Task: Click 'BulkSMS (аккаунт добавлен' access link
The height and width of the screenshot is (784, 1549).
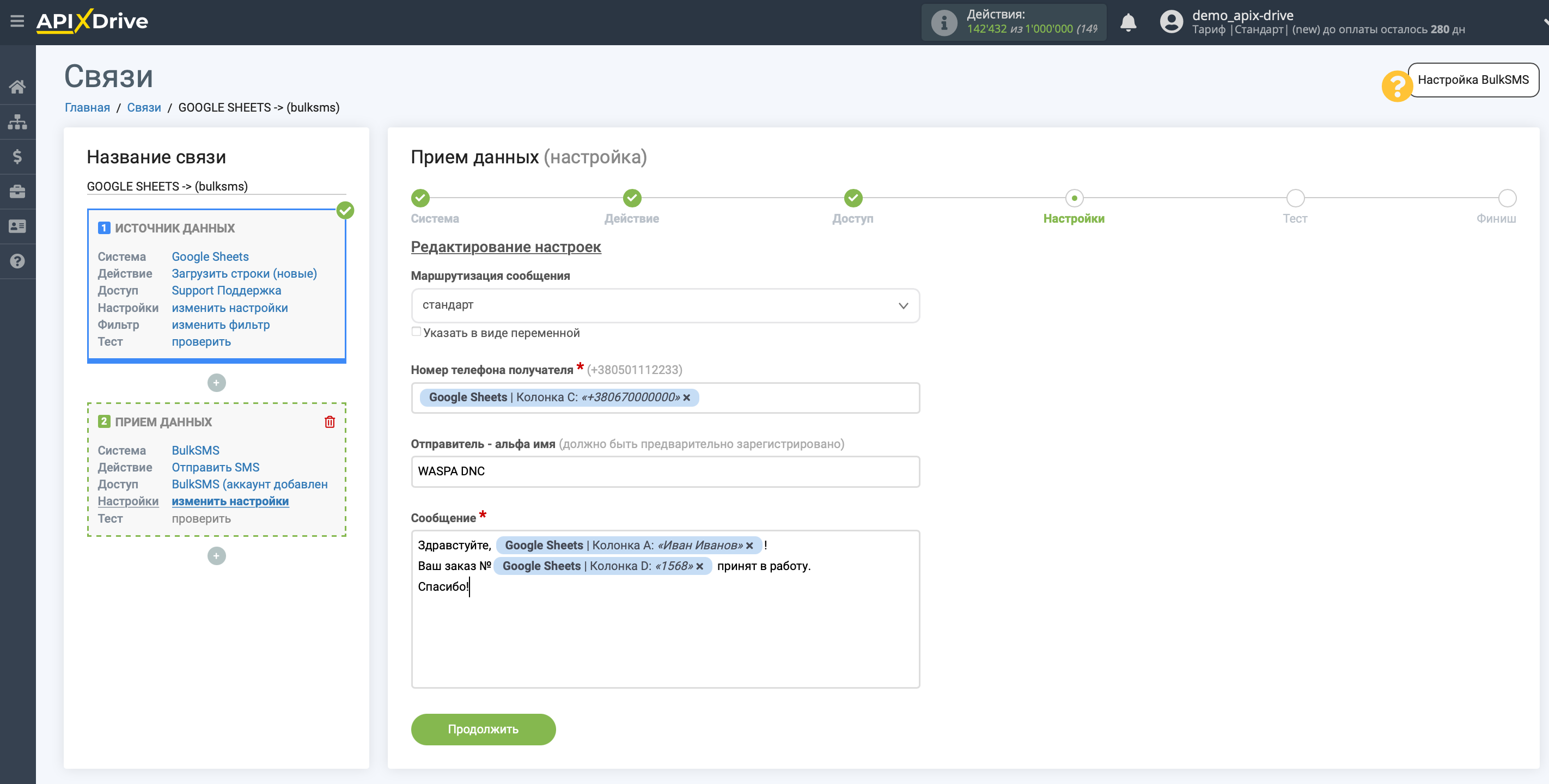Action: 249,484
